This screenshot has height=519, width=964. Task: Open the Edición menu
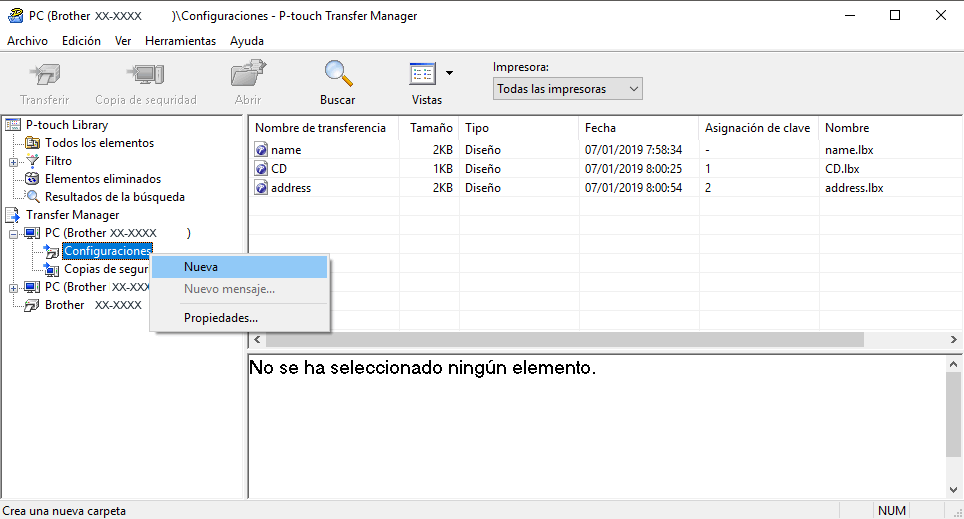[81, 41]
